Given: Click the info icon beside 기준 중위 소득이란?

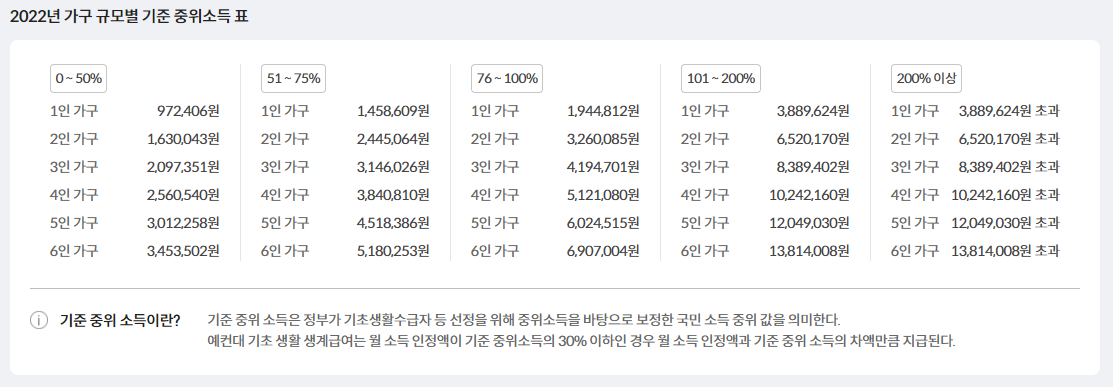Looking at the screenshot, I should click(x=39, y=320).
